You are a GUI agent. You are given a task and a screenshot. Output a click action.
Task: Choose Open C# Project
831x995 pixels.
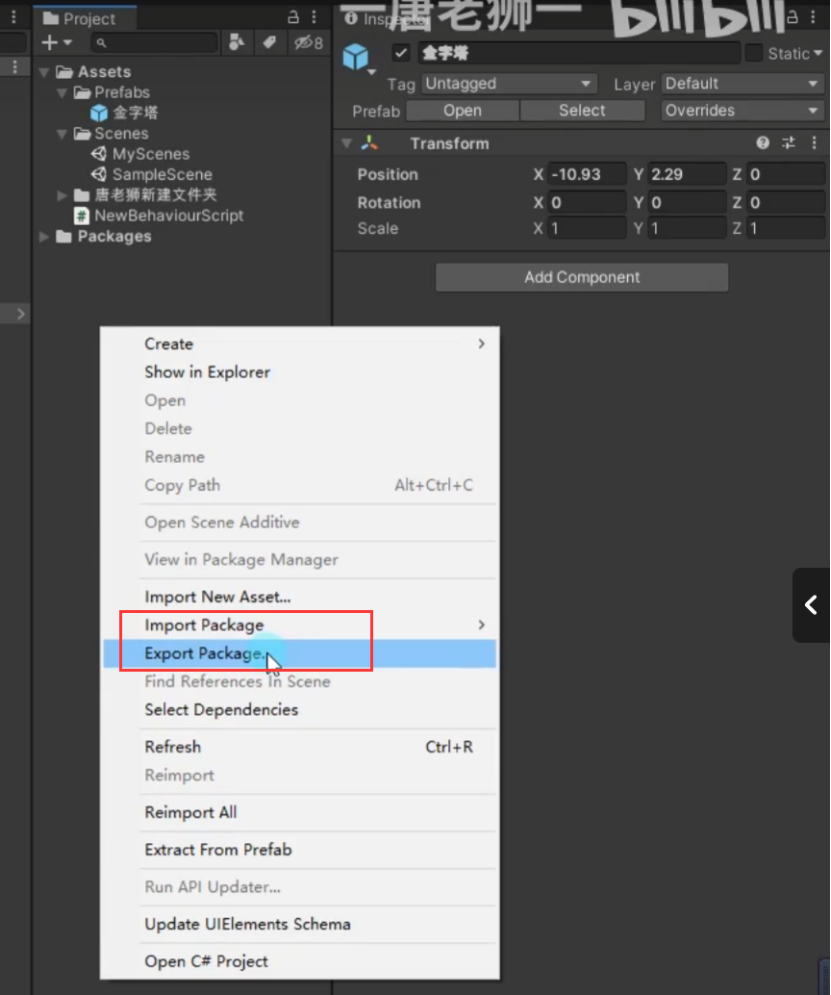coord(299,961)
